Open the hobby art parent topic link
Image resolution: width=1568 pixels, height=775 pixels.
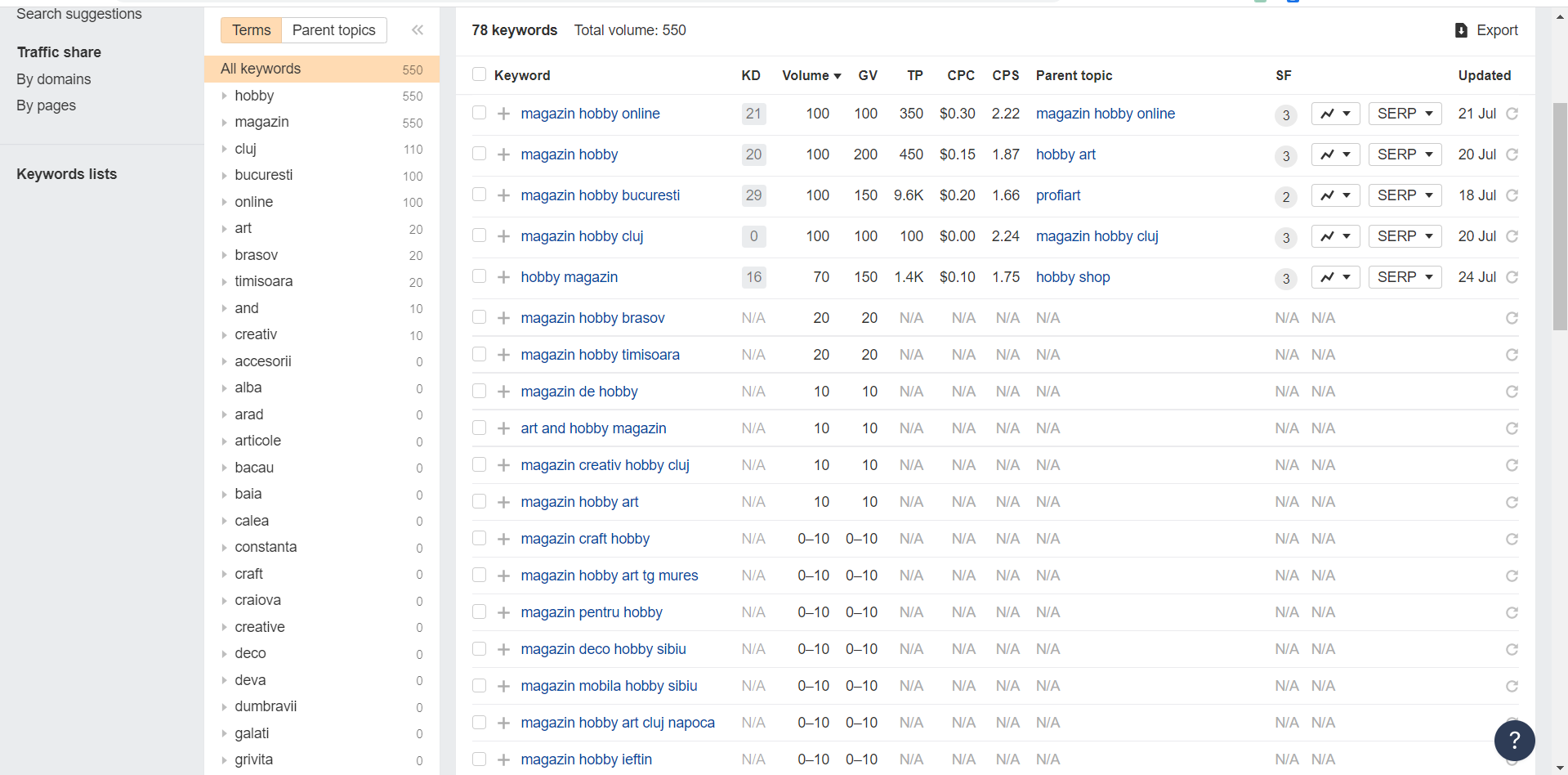(x=1065, y=155)
